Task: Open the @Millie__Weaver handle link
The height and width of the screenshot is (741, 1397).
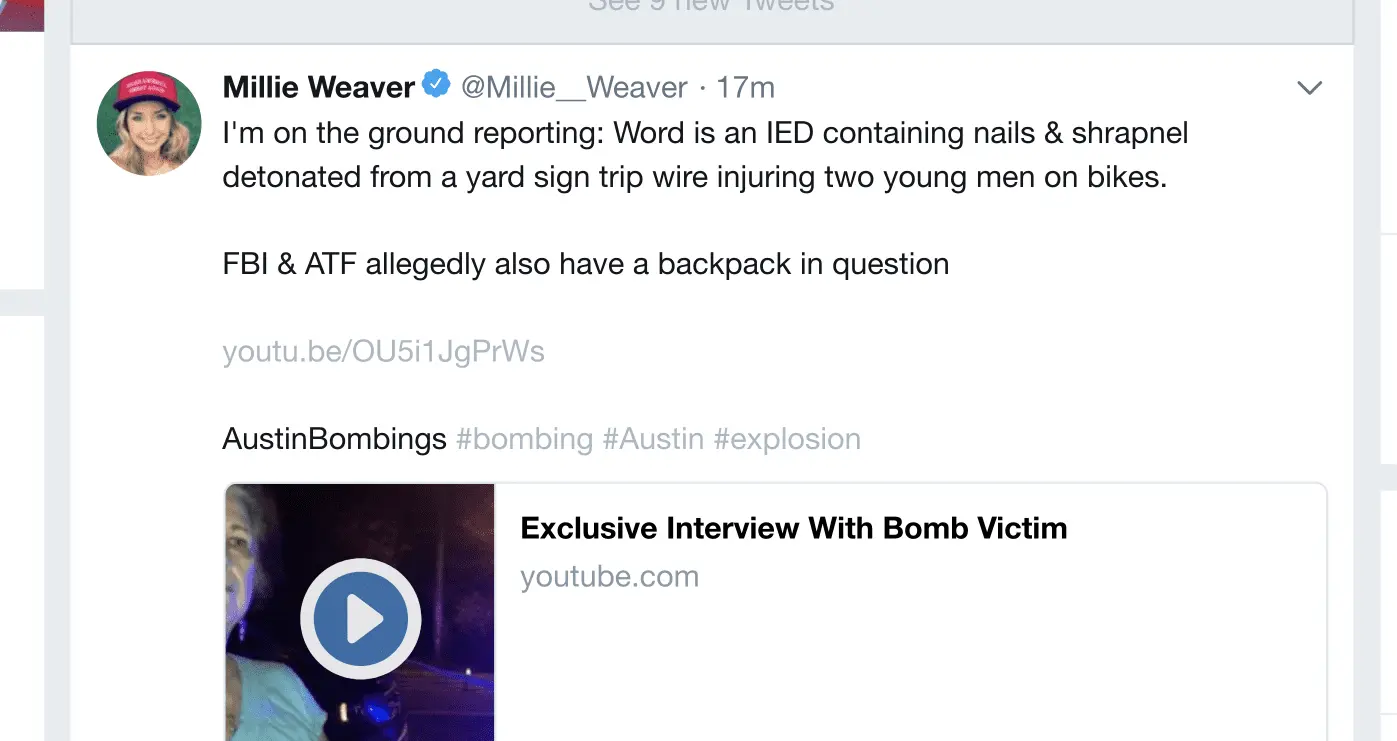Action: click(574, 88)
